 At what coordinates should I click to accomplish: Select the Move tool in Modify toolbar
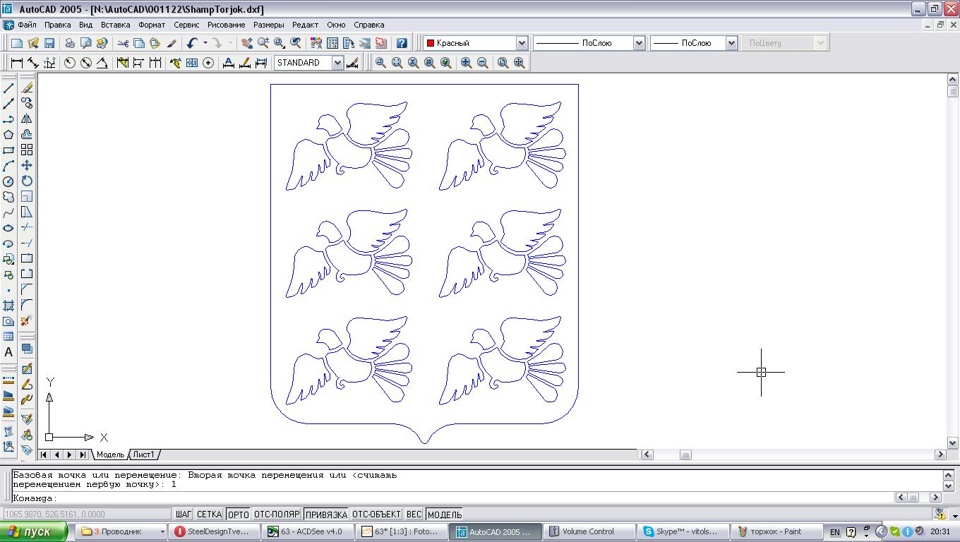(x=27, y=165)
